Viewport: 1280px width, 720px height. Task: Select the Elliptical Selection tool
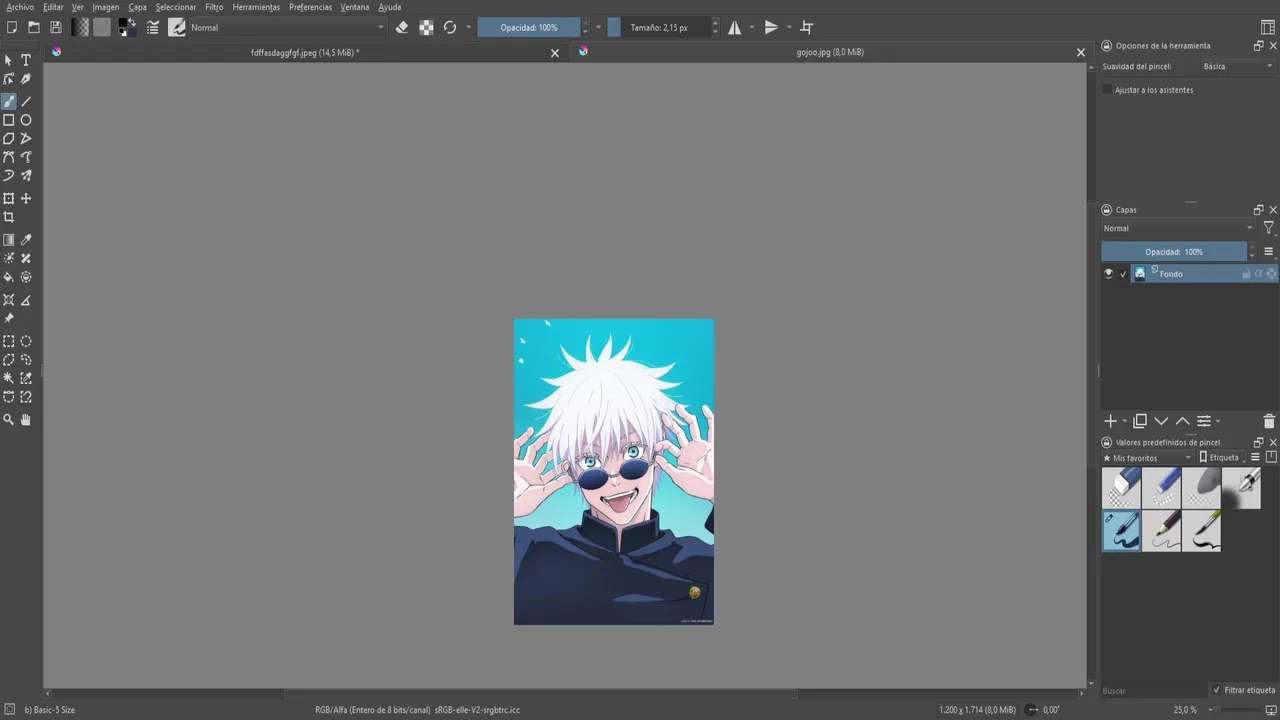[26, 341]
